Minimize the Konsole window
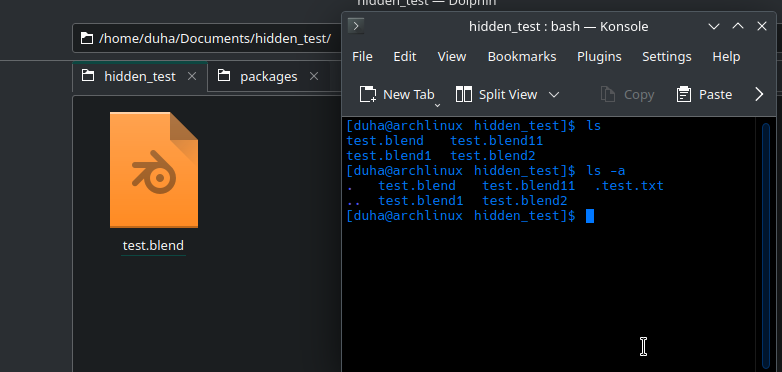This screenshot has width=782, height=372. click(714, 26)
